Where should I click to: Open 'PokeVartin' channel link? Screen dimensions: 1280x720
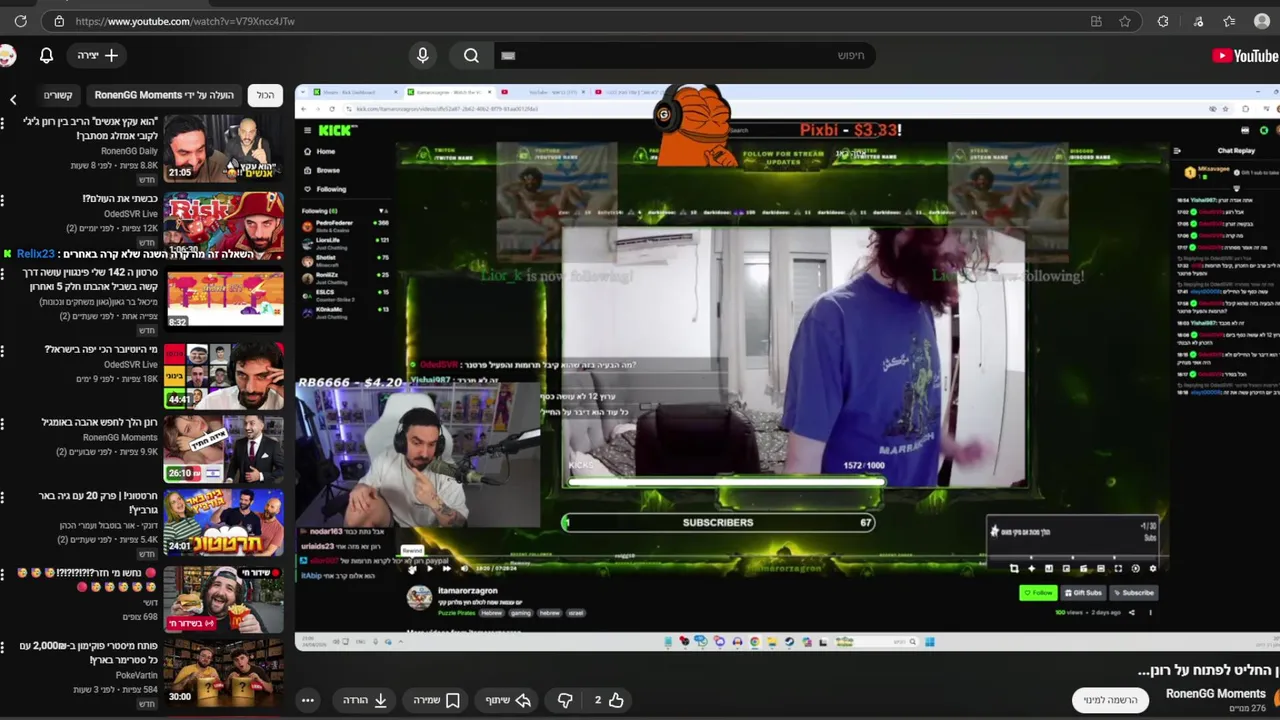(136, 675)
